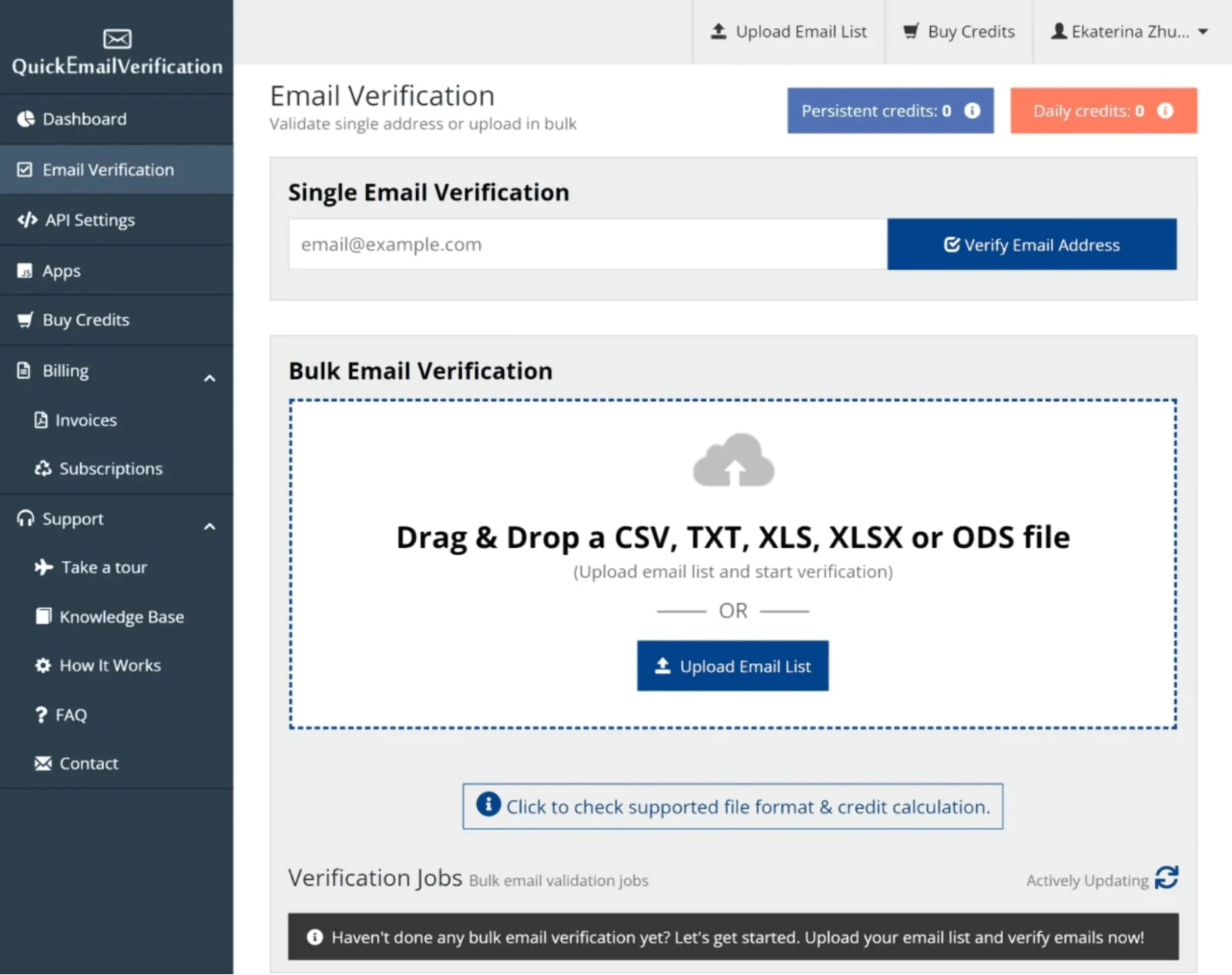Click the blue Upload Email List button
Image resolution: width=1232 pixels, height=975 pixels.
733,666
